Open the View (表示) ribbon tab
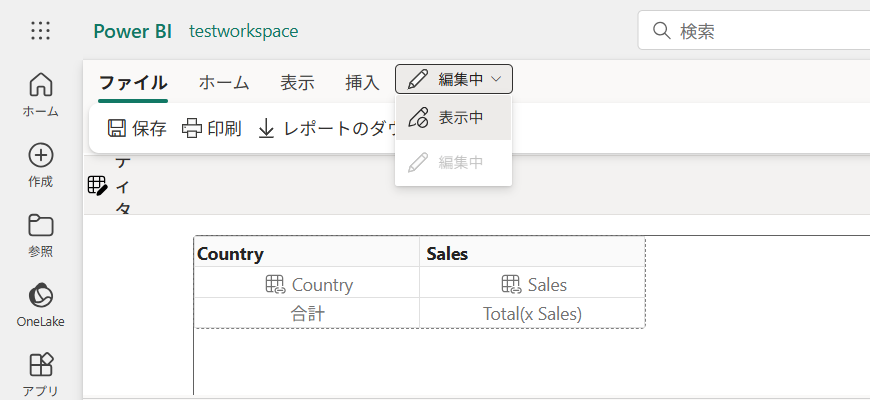 coord(297,83)
